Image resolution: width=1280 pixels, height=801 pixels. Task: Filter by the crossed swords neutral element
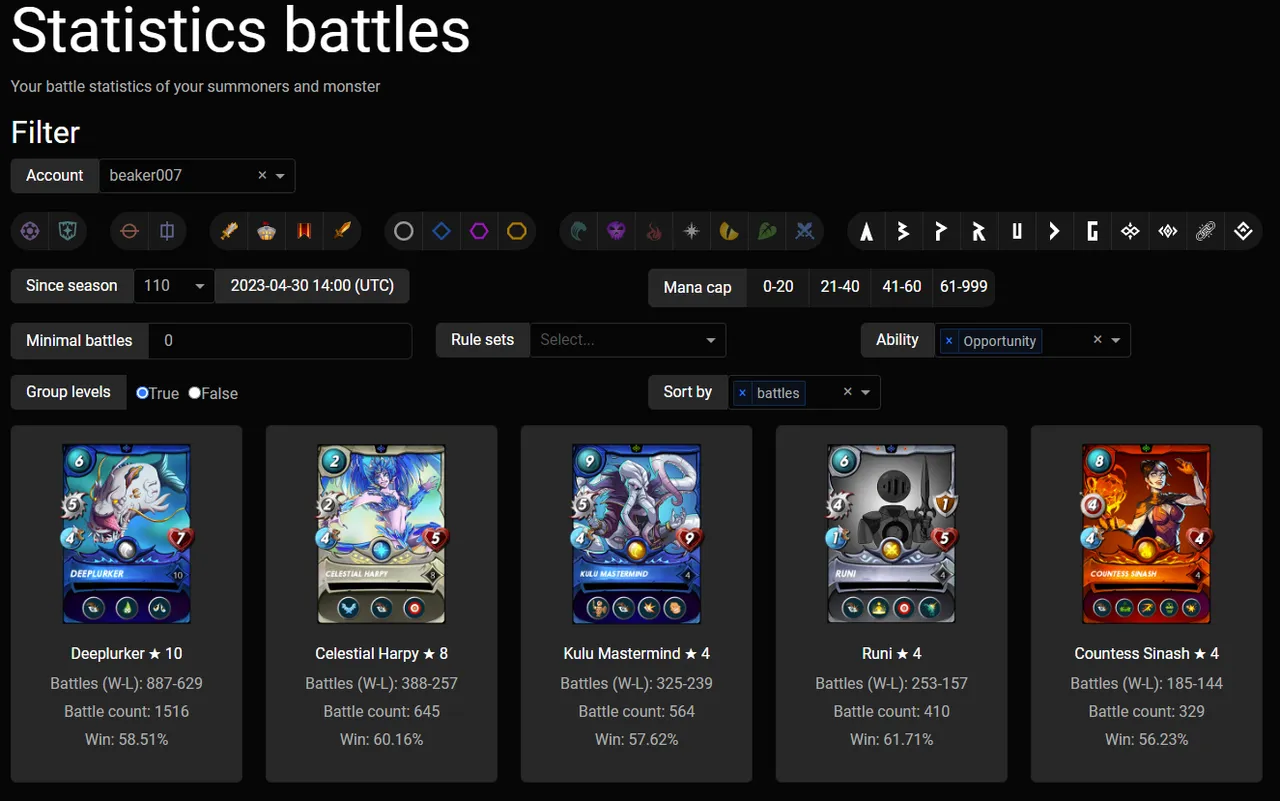click(x=804, y=232)
